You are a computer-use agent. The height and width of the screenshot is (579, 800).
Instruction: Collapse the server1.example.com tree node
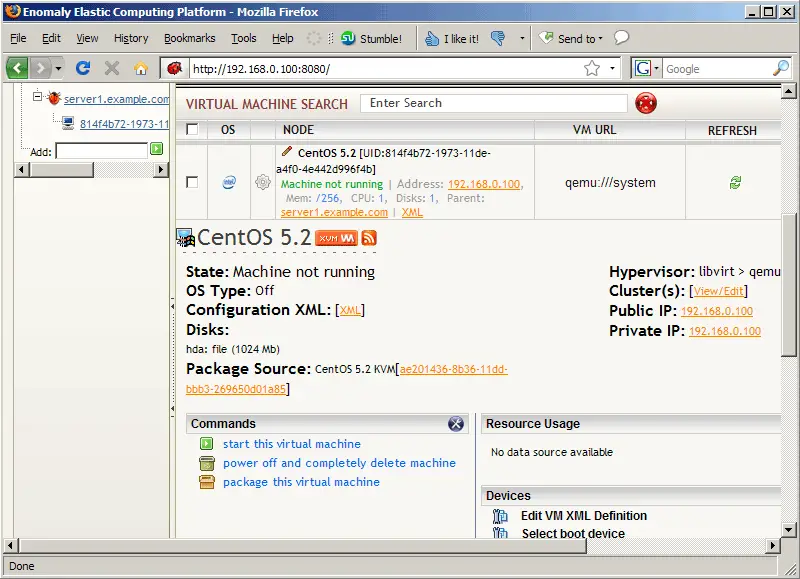[x=37, y=96]
